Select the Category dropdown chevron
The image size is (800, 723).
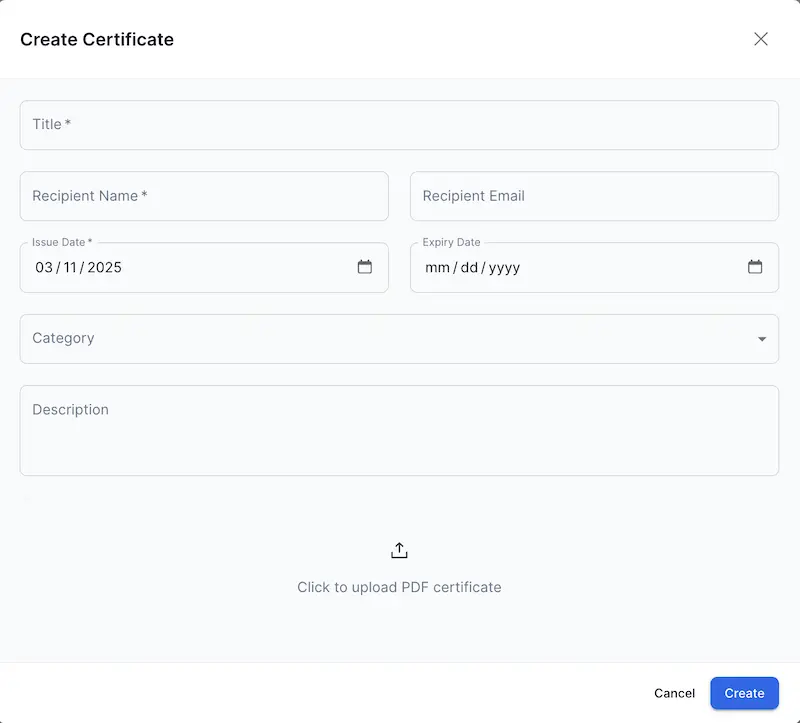pos(761,338)
